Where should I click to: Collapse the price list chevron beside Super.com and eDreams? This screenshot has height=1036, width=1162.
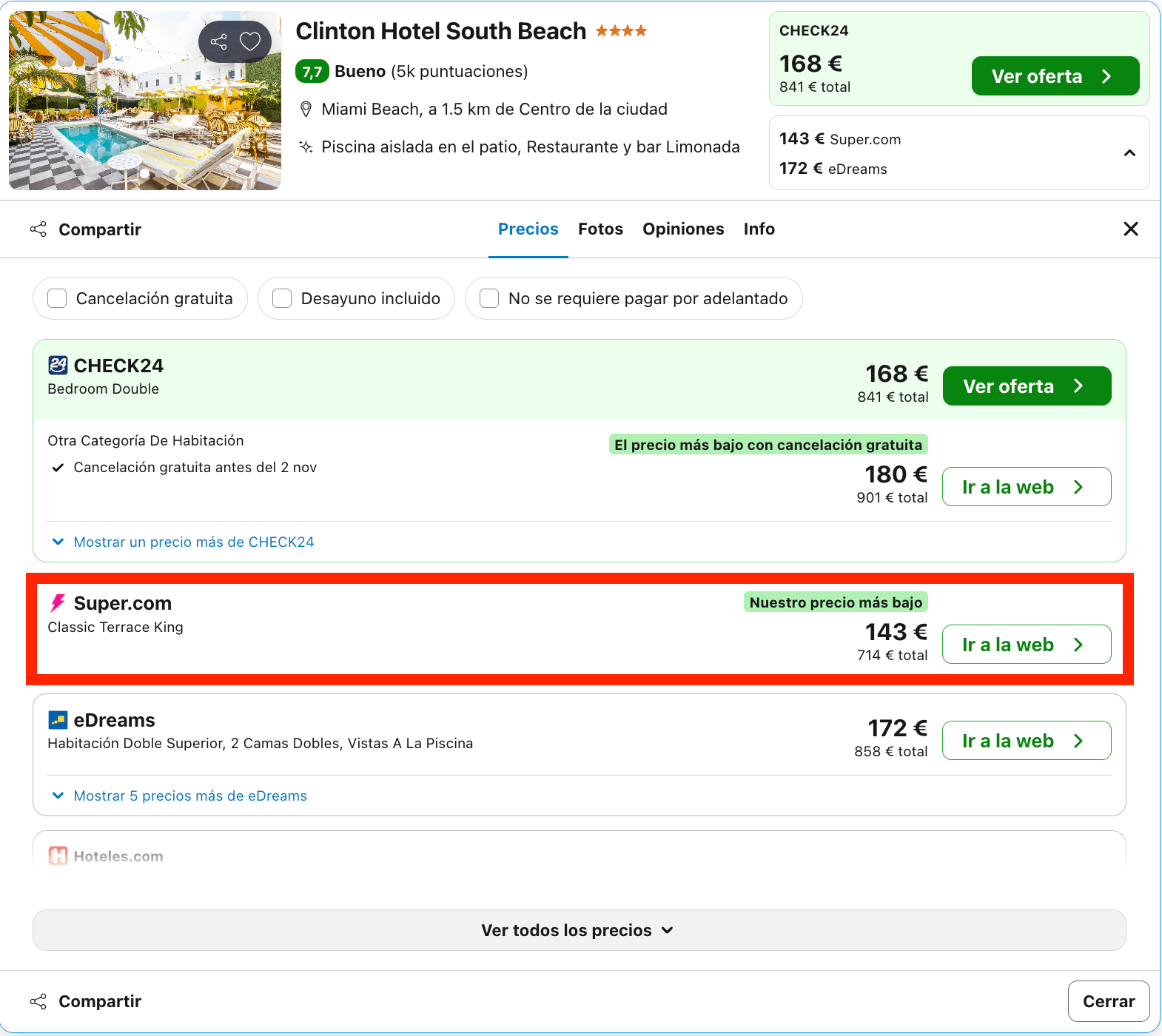[x=1129, y=153]
